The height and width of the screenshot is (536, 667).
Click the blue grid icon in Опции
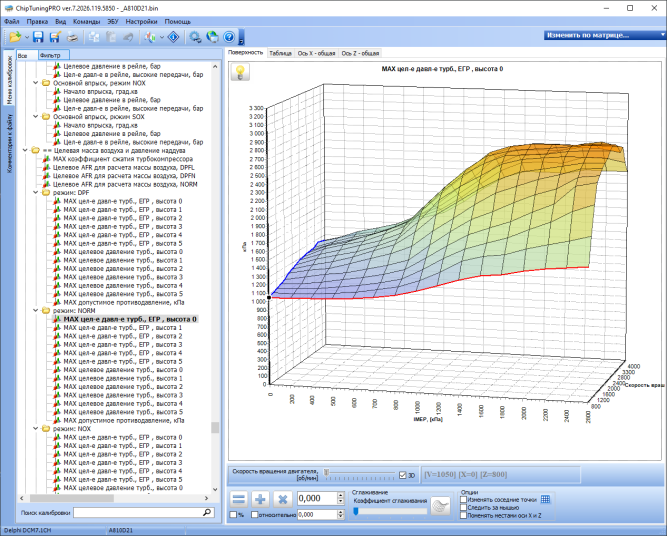click(545, 499)
